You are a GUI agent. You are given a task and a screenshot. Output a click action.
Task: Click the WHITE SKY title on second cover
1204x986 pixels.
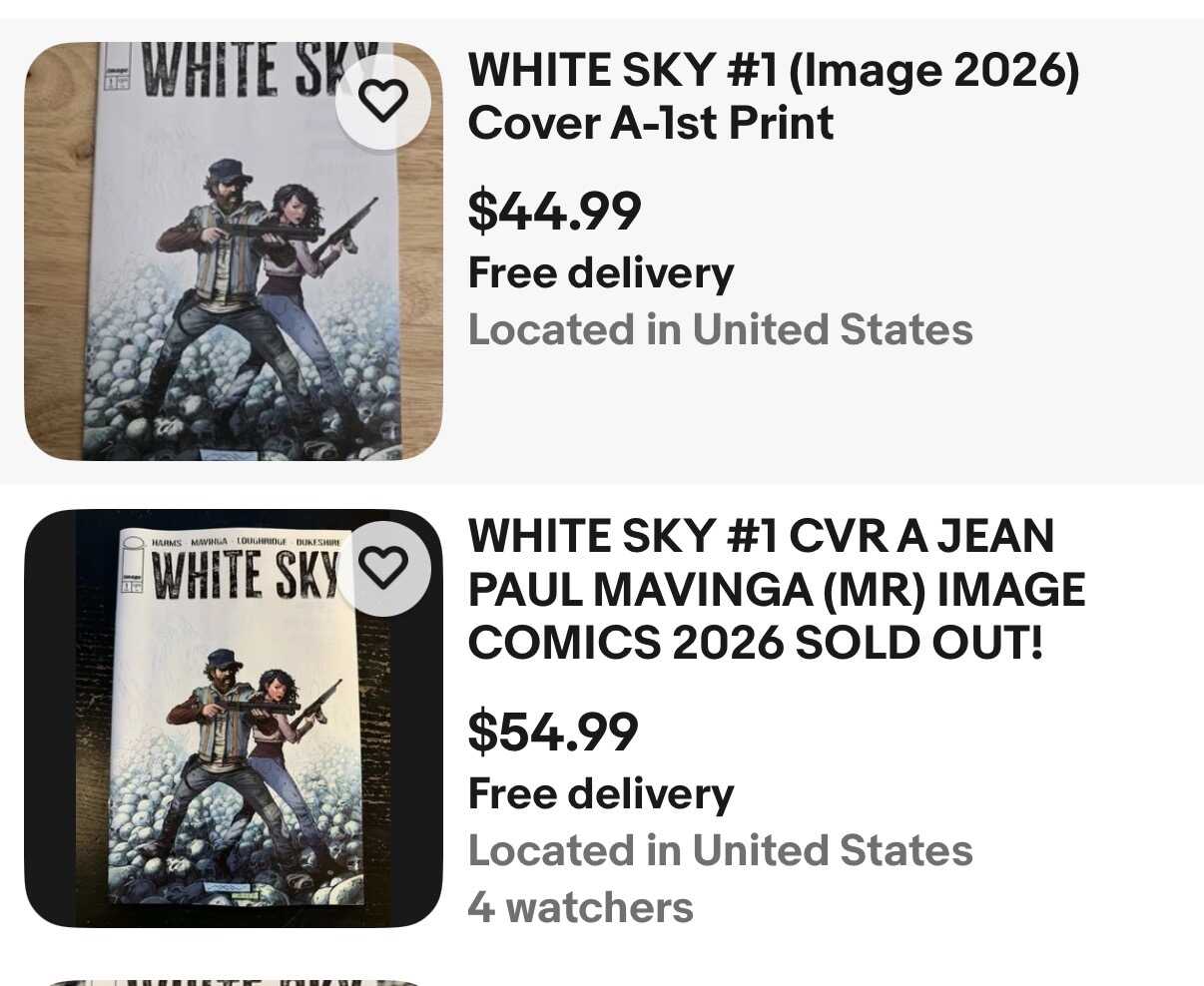245,576
